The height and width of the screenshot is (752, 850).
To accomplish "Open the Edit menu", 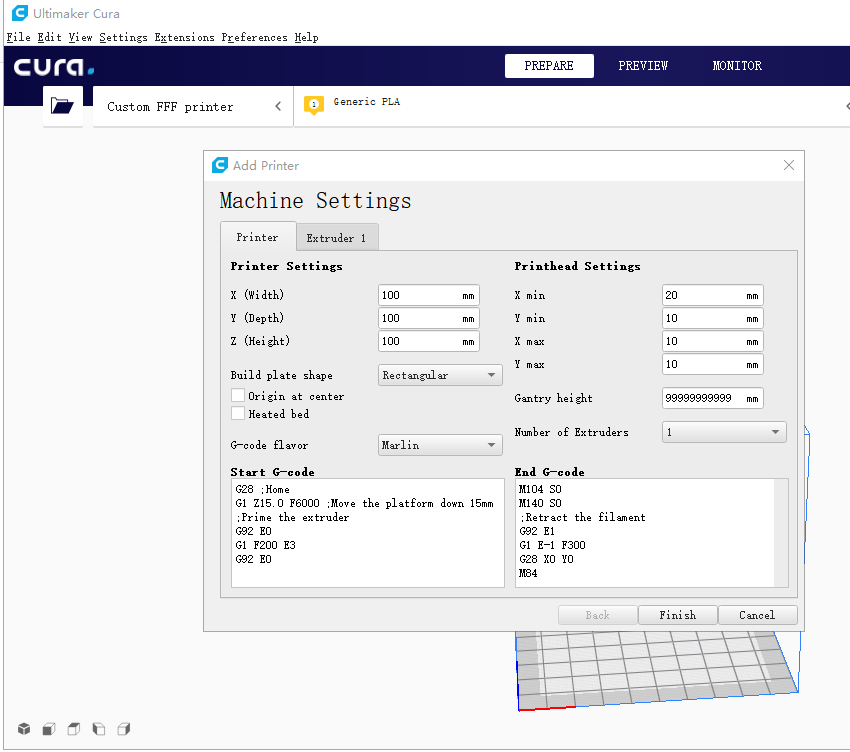I will pos(49,37).
